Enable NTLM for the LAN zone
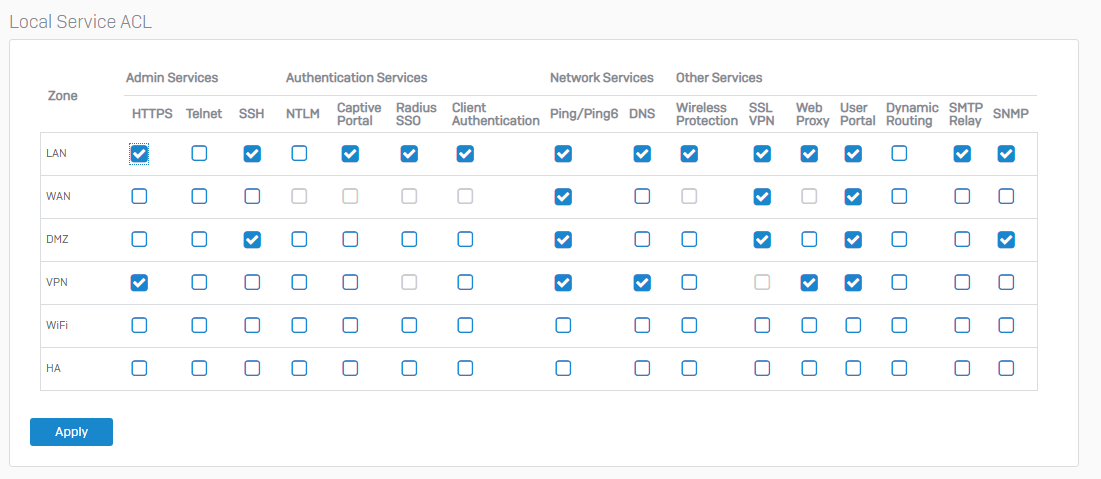Viewport: 1101px width, 479px height. [299, 154]
